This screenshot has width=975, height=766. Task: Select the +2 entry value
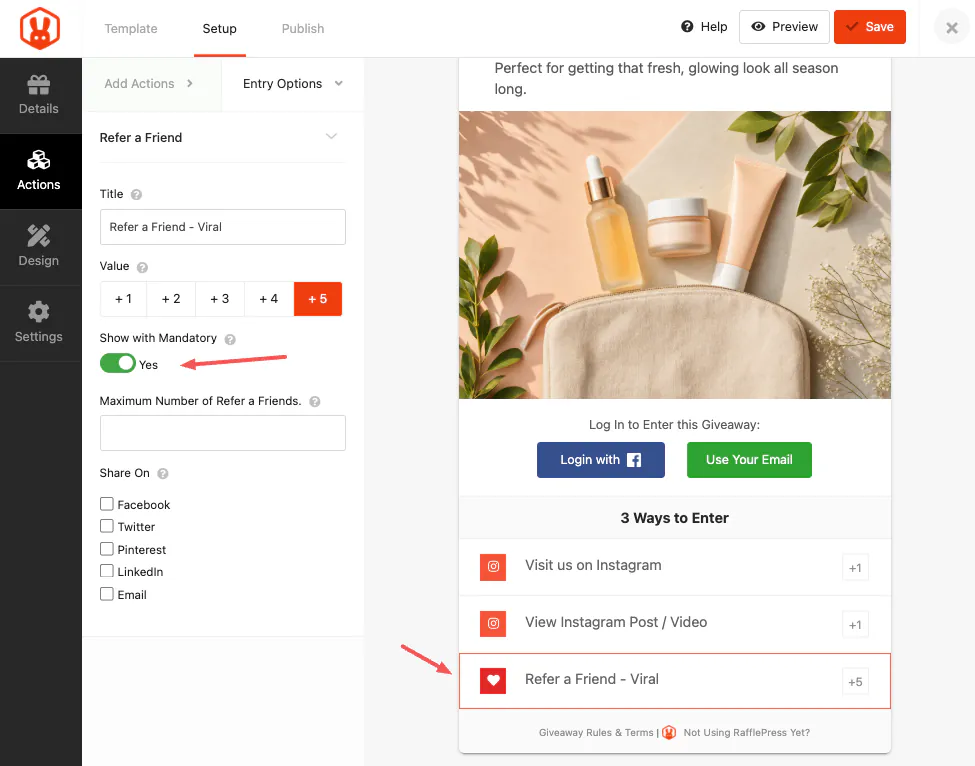point(171,299)
